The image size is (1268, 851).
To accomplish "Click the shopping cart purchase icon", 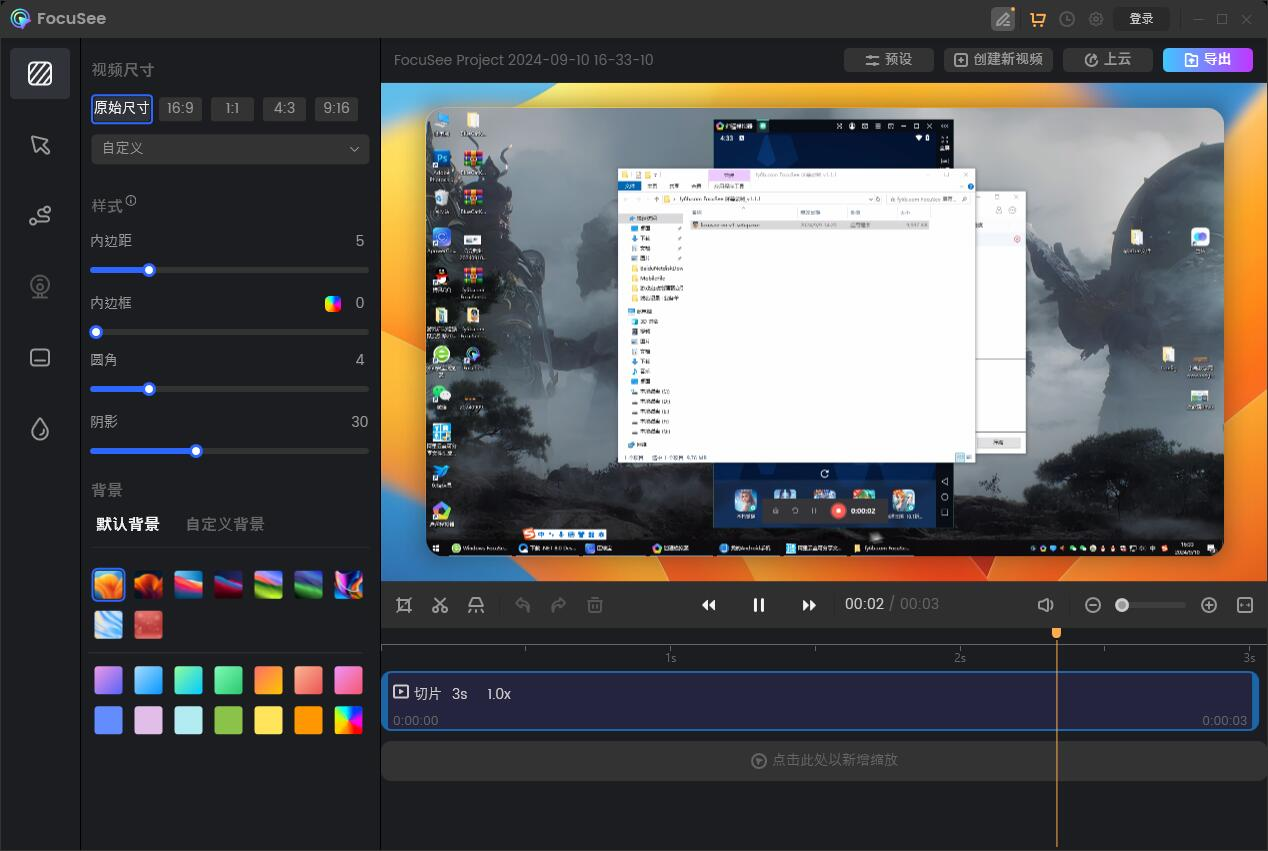I will click(x=1037, y=19).
